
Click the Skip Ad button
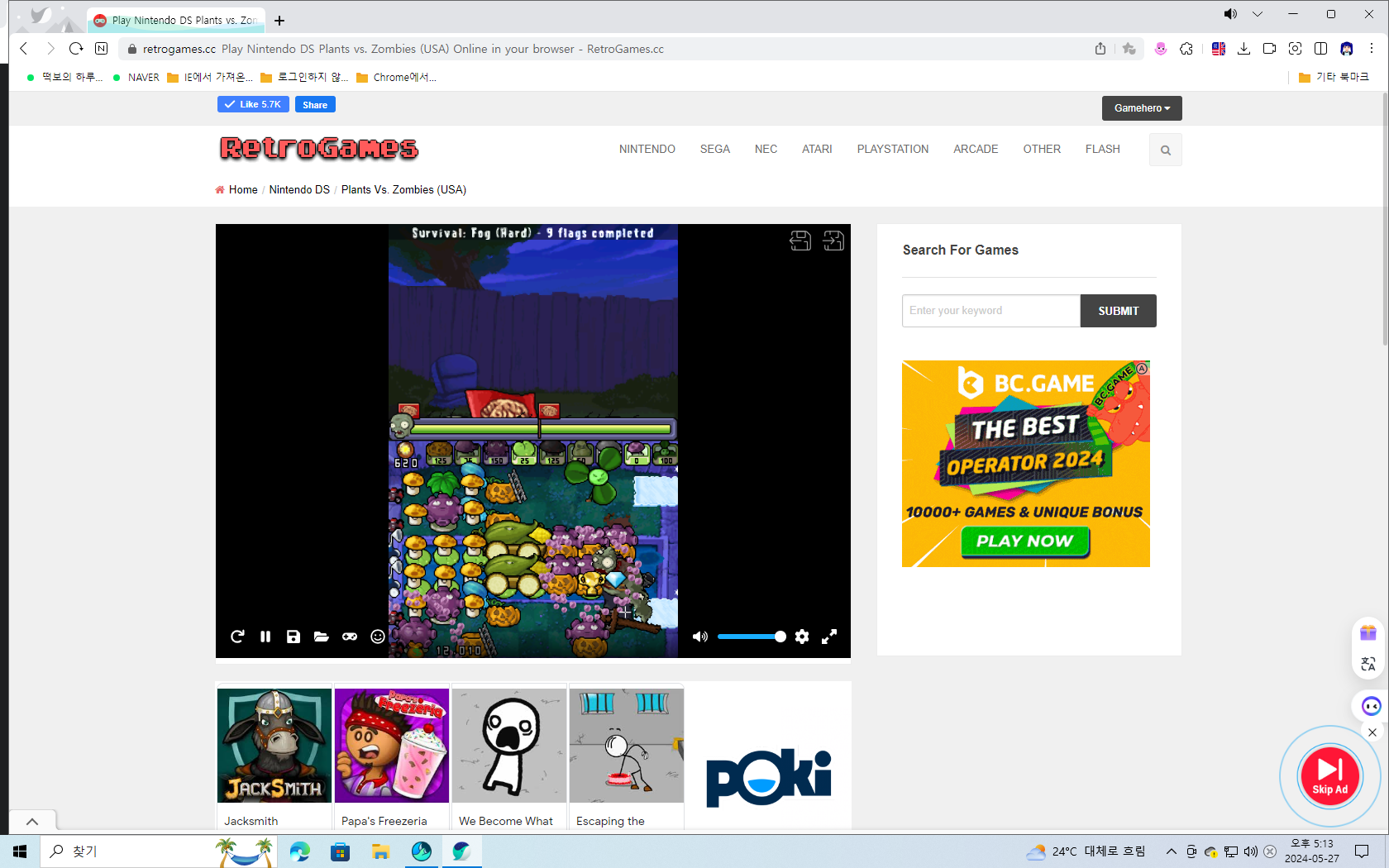pos(1329,776)
